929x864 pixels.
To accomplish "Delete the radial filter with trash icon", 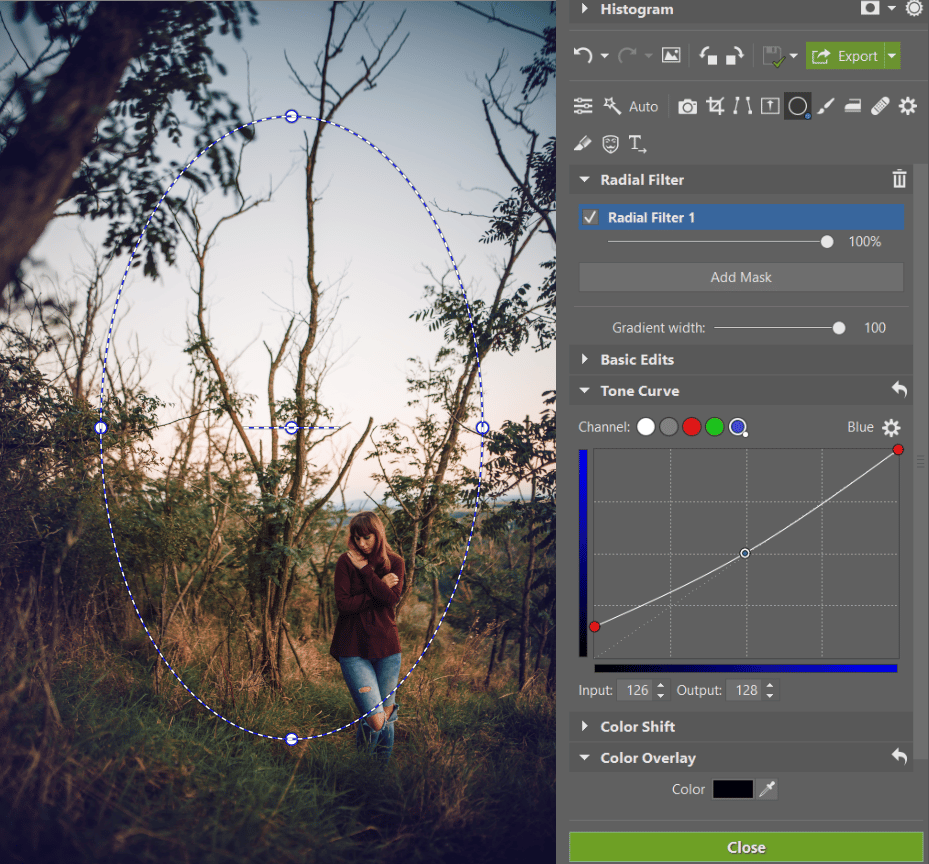I will pos(899,179).
